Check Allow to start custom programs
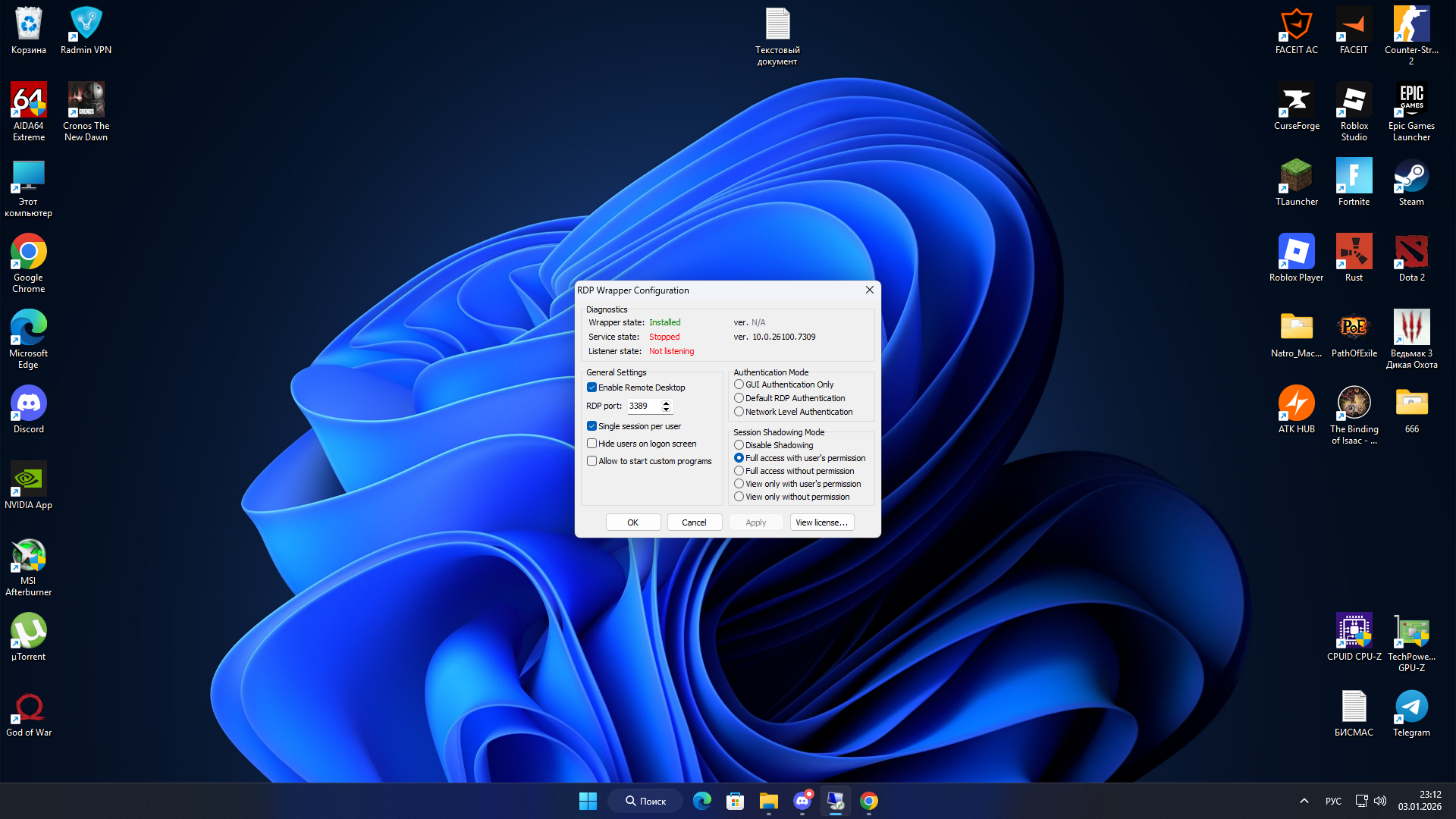Viewport: 1456px width, 819px height. pyautogui.click(x=591, y=461)
